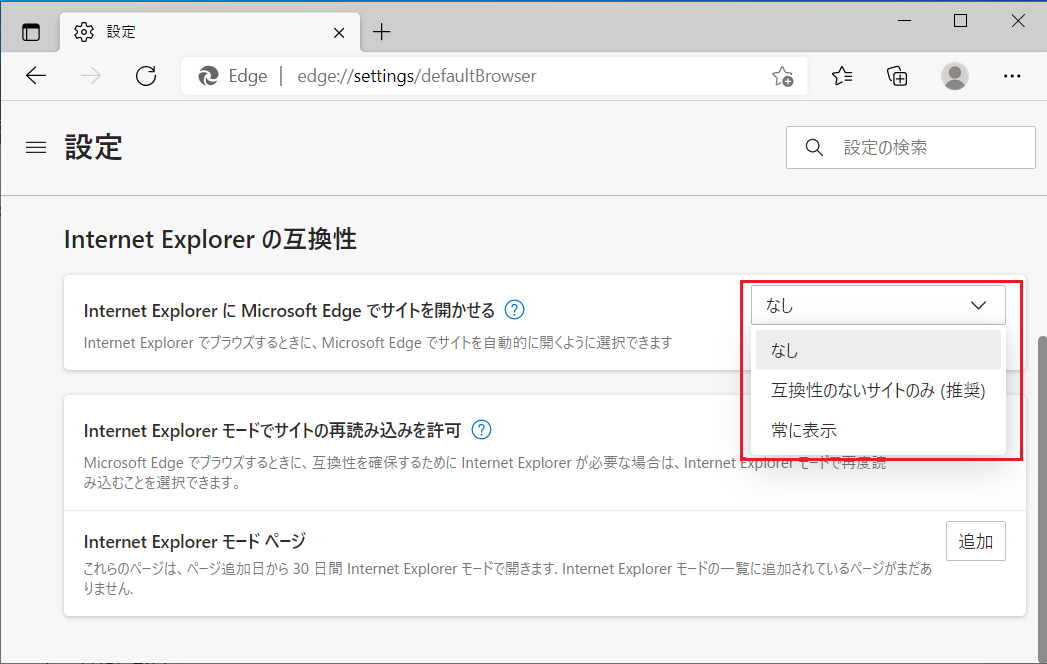Open help for Internet Explorer モードでサイトの再読み込みを許可
This screenshot has height=664, width=1047.
click(481, 430)
